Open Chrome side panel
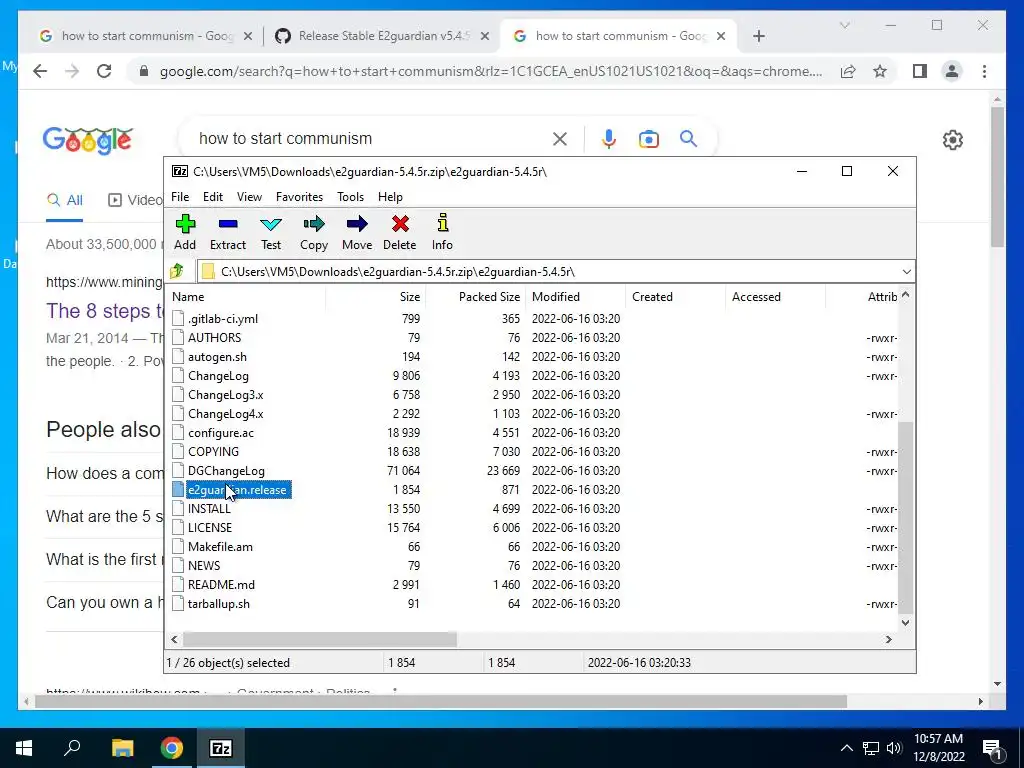The image size is (1024, 768). click(x=920, y=71)
